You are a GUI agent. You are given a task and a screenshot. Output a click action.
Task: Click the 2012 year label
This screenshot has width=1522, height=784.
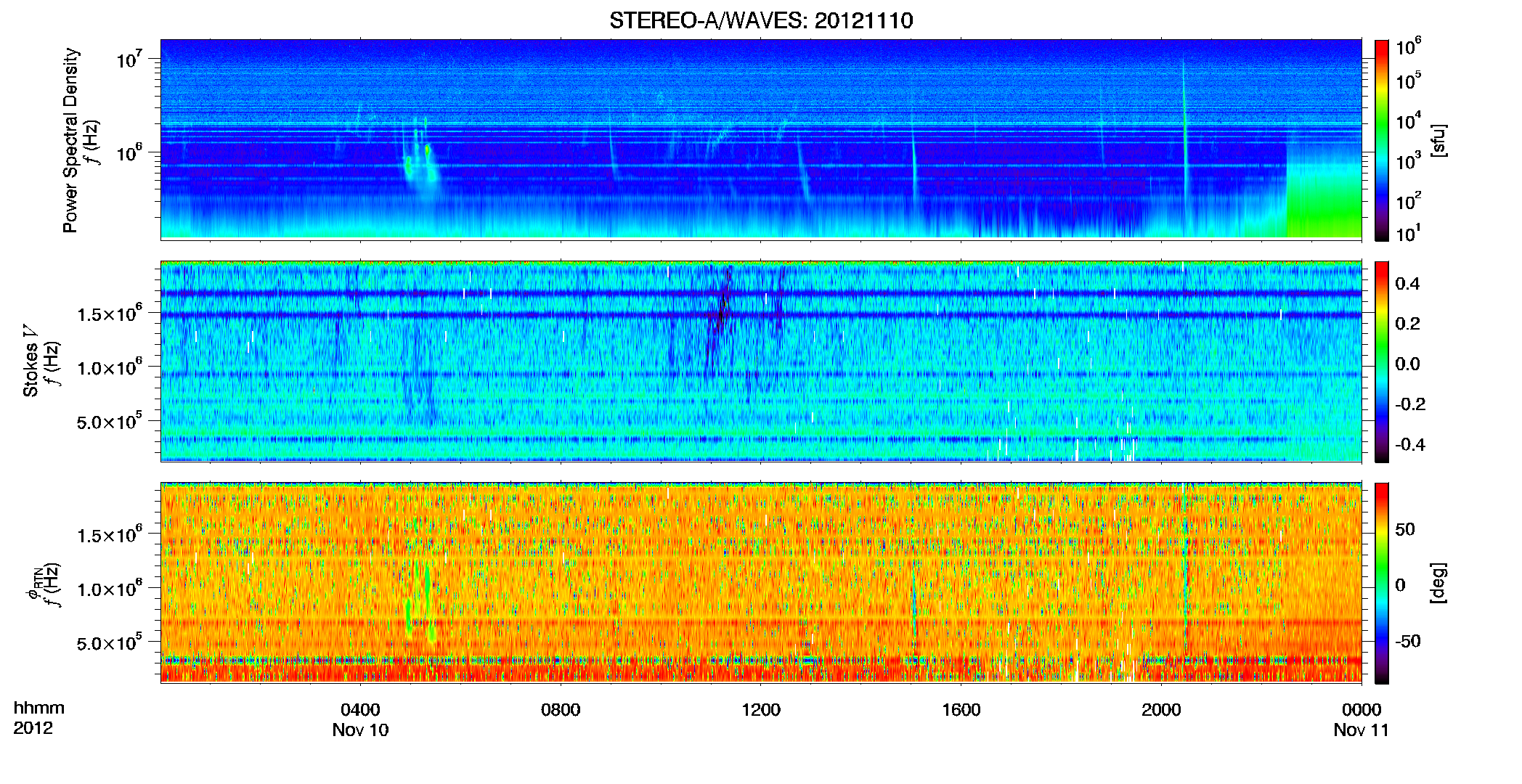[x=33, y=728]
